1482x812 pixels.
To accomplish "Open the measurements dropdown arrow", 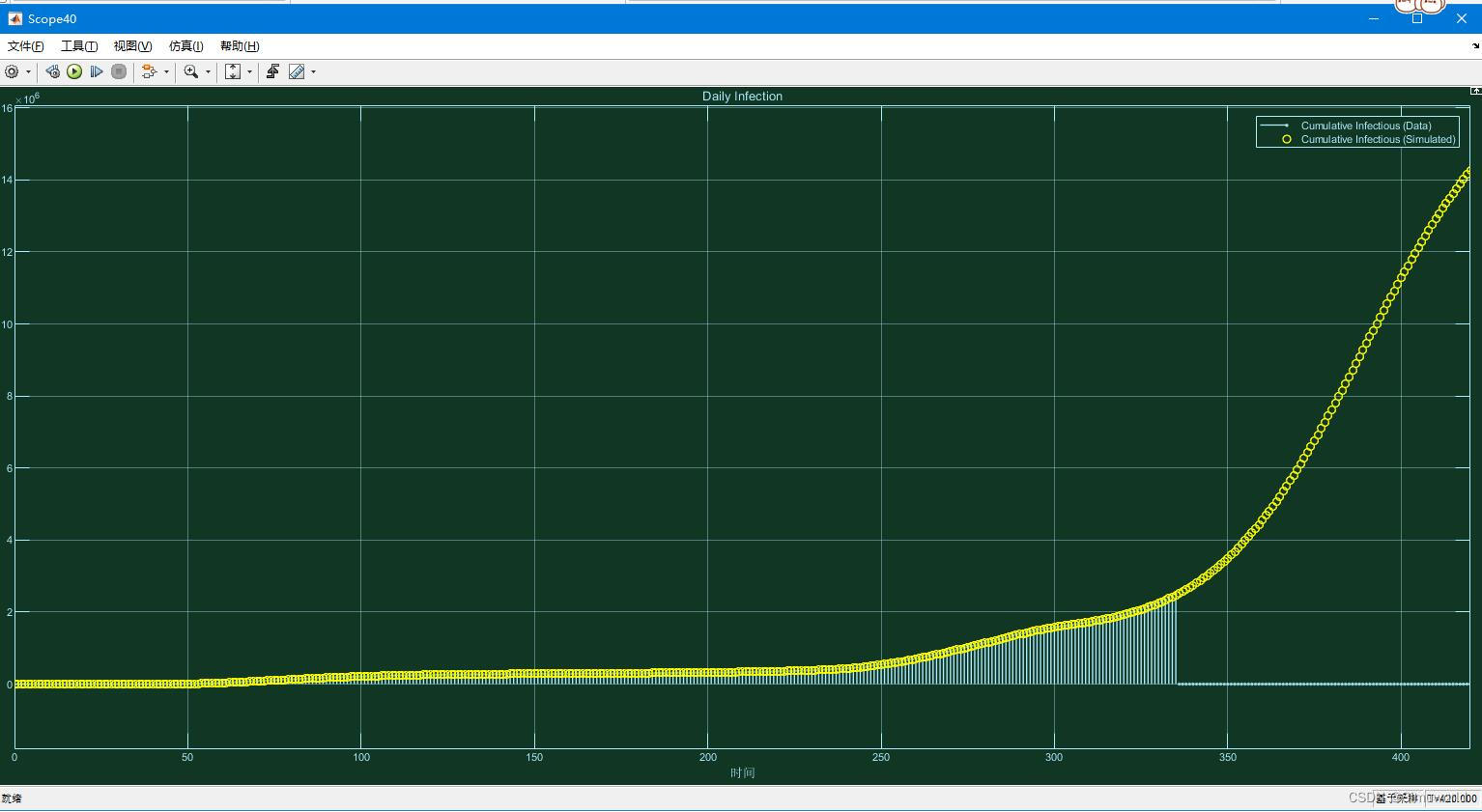I will [x=313, y=71].
